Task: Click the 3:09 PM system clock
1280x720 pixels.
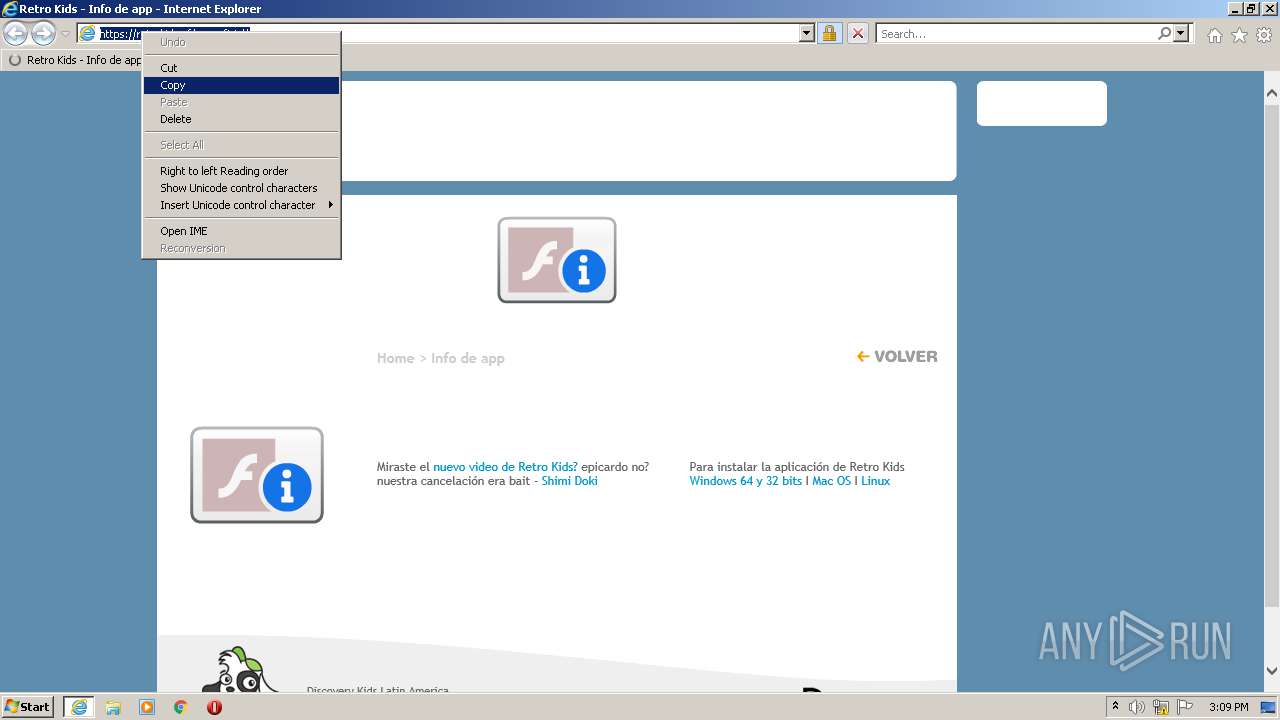Action: click(1228, 707)
